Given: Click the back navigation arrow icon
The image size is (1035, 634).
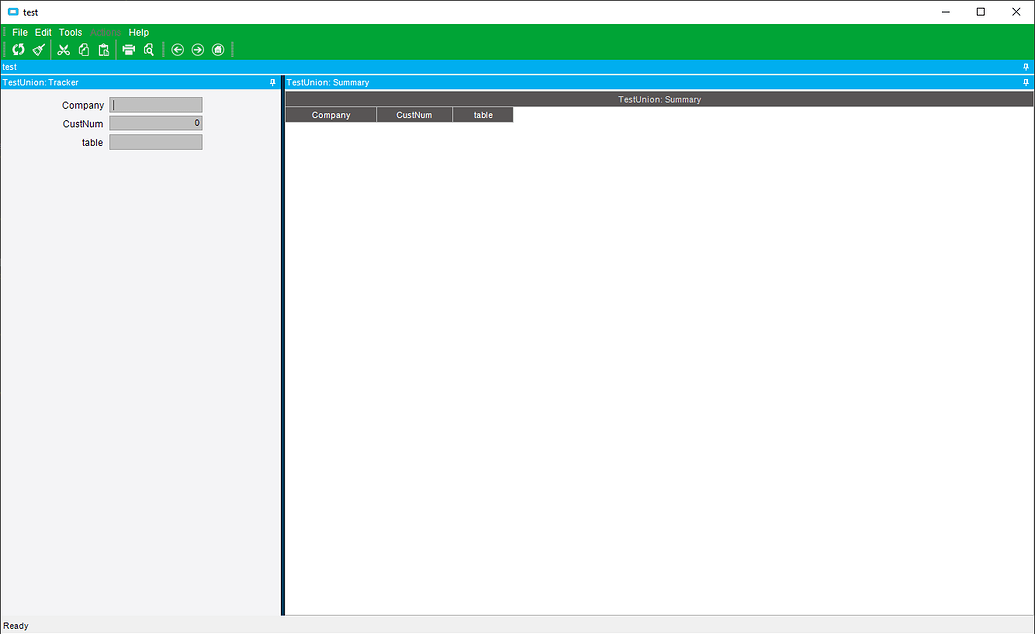Looking at the screenshot, I should pos(177,49).
